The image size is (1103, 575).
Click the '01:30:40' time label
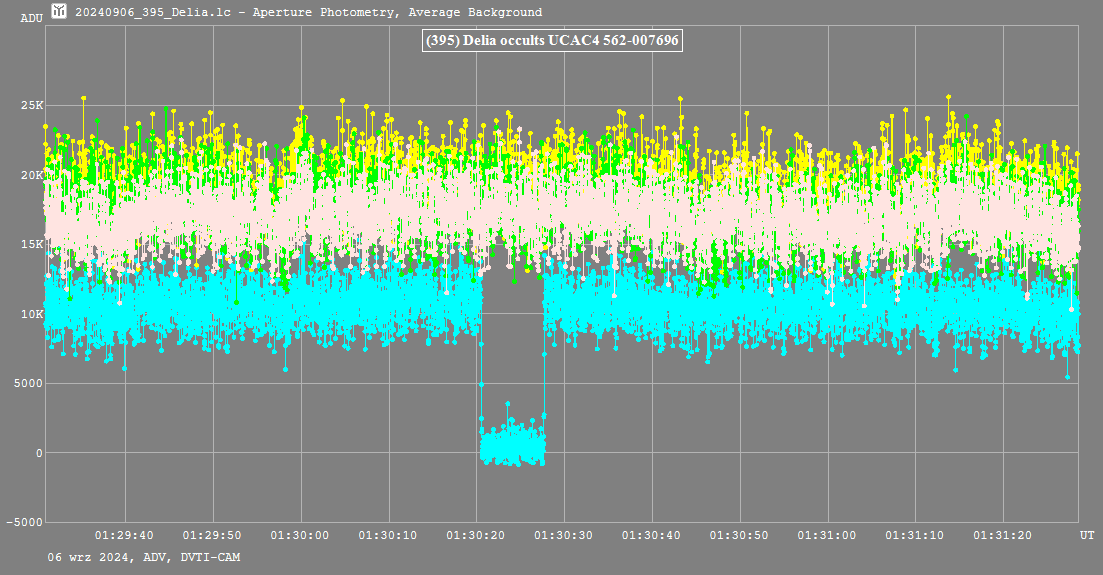point(651,536)
